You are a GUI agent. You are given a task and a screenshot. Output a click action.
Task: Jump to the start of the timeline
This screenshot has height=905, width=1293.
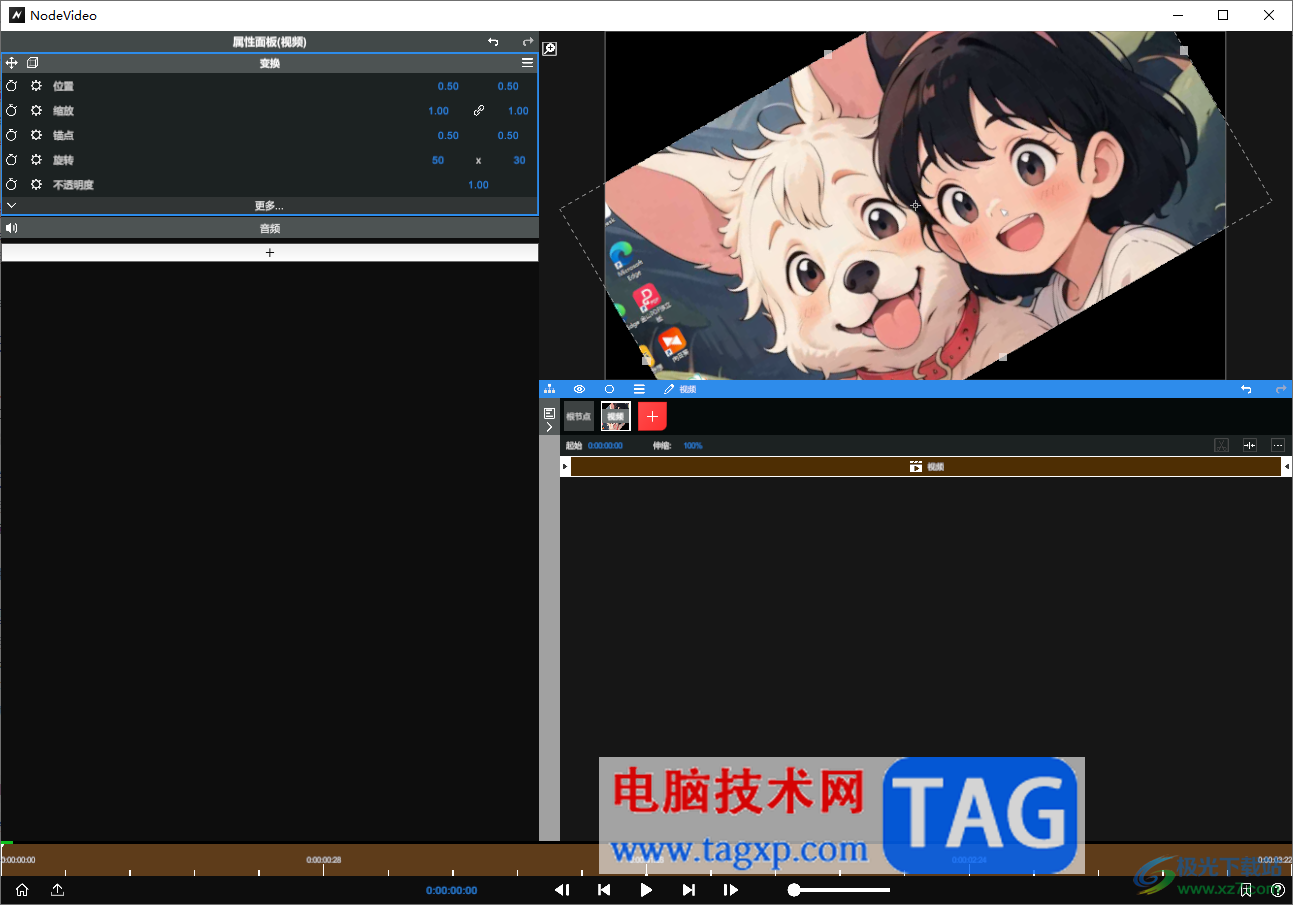(x=604, y=890)
